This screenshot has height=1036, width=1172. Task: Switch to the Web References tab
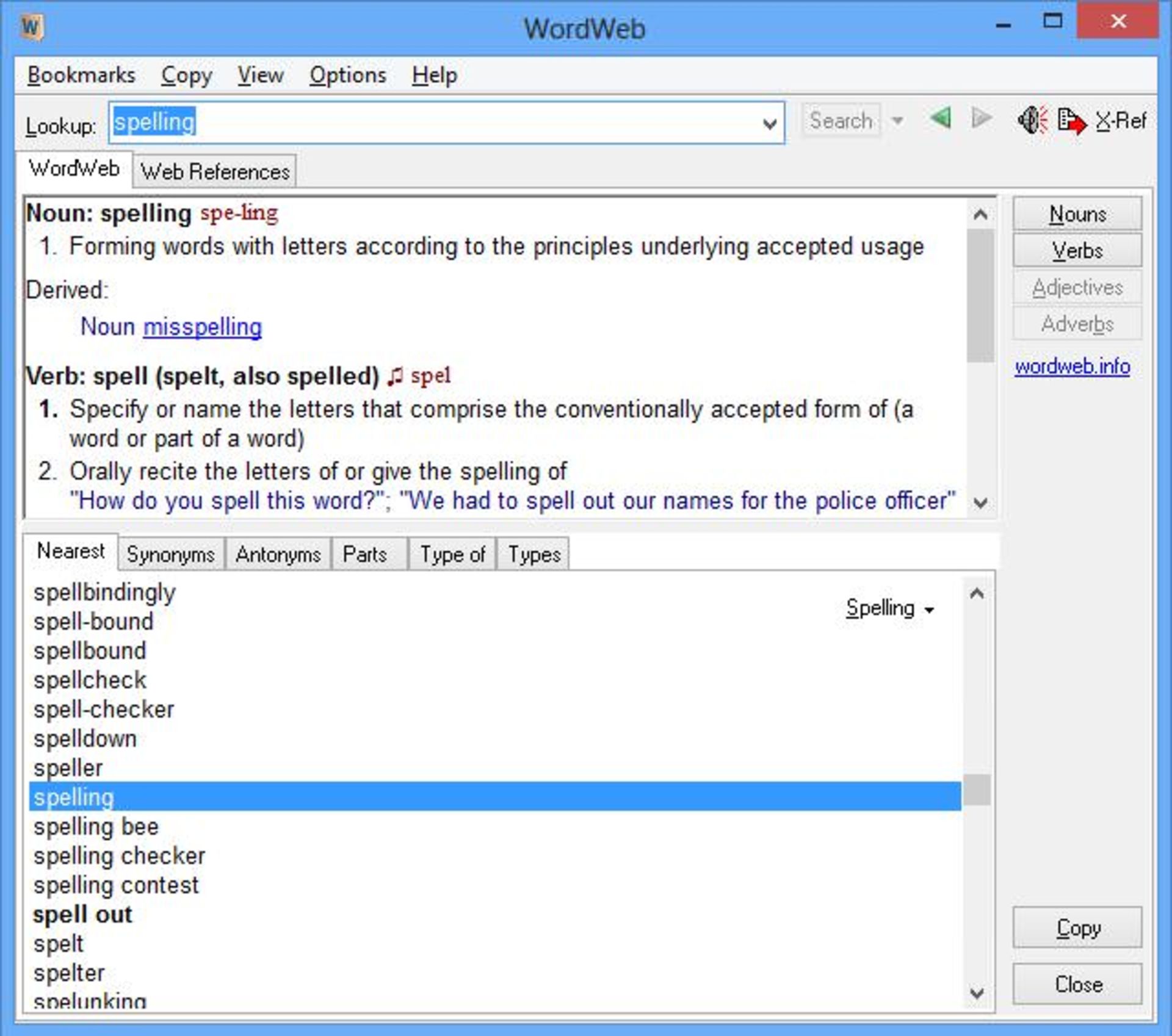(x=214, y=171)
